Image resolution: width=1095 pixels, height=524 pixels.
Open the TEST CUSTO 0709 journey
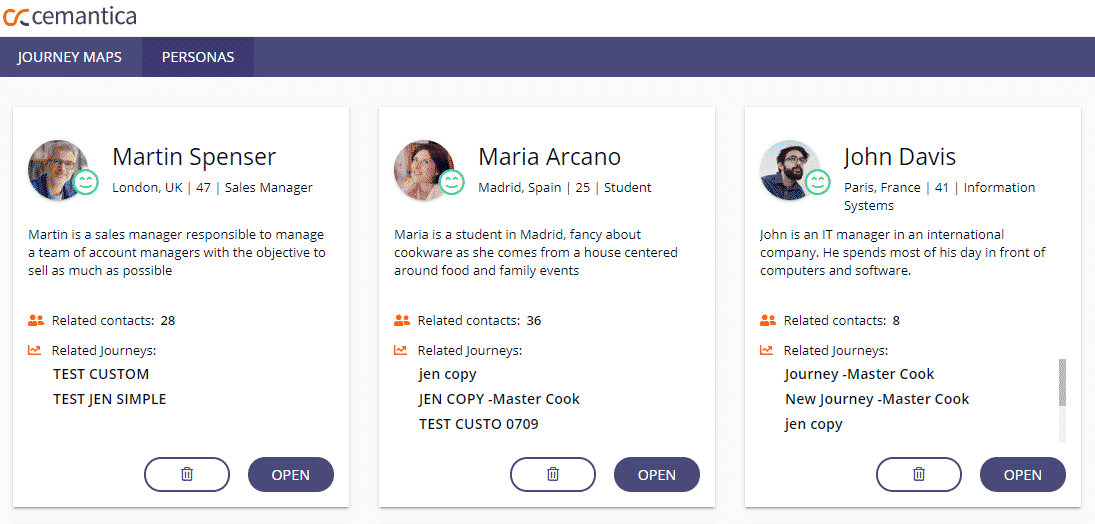click(479, 423)
